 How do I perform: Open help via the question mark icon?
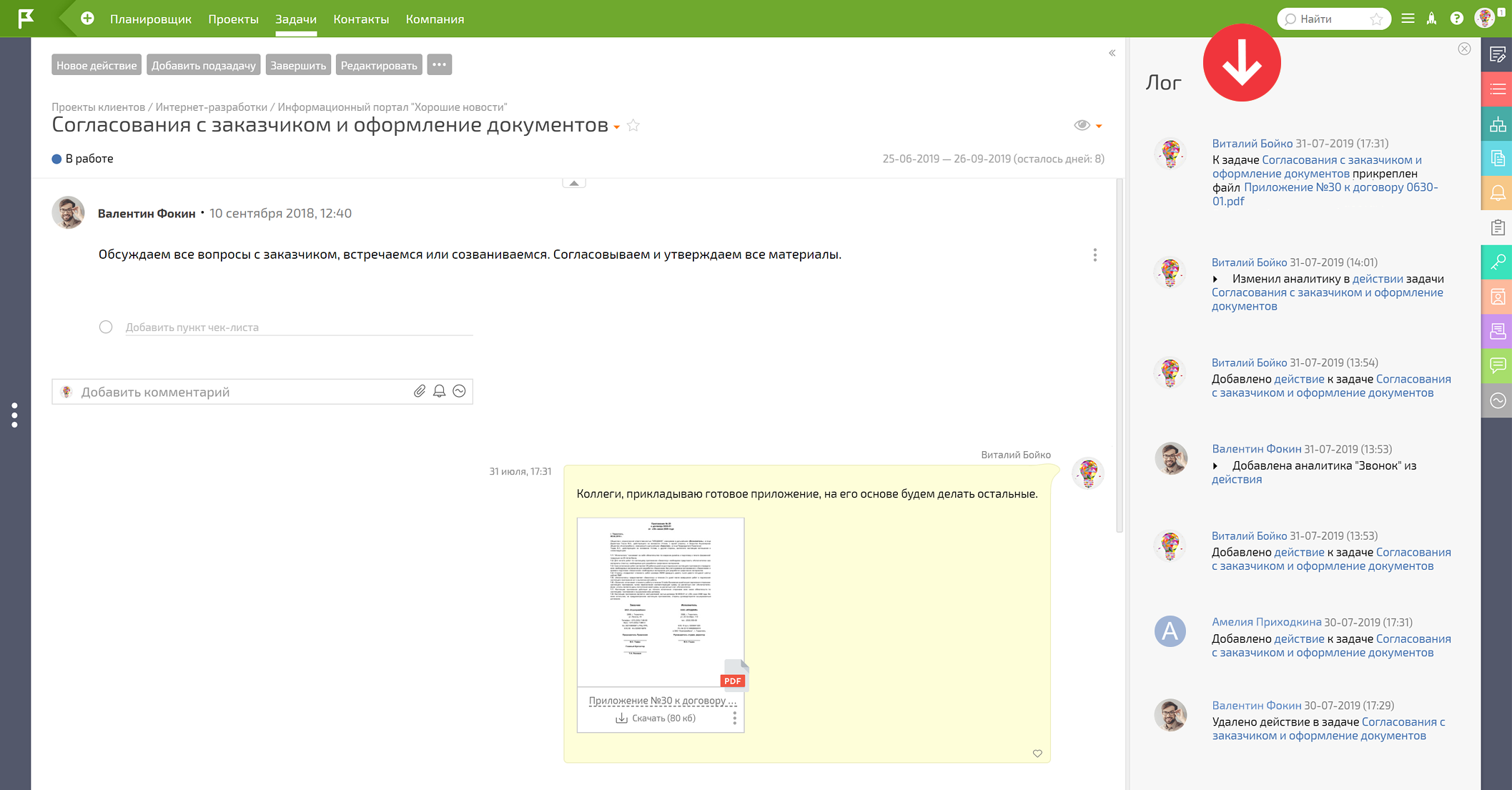tap(1457, 18)
